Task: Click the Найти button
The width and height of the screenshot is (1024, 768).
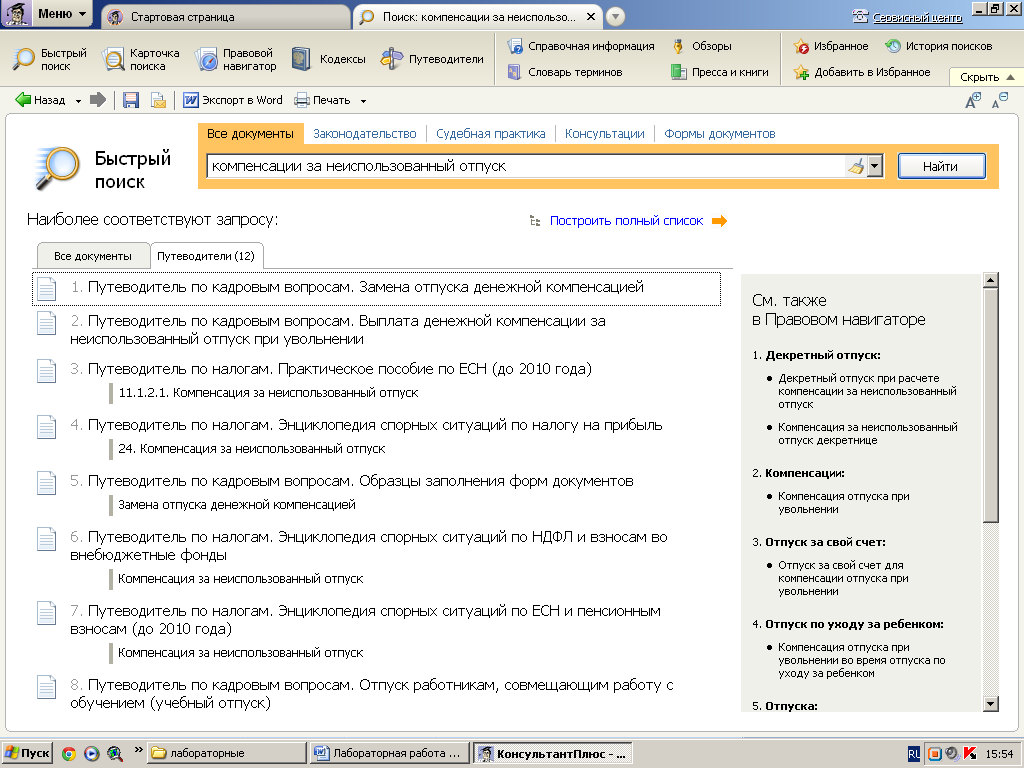Action: click(941, 167)
